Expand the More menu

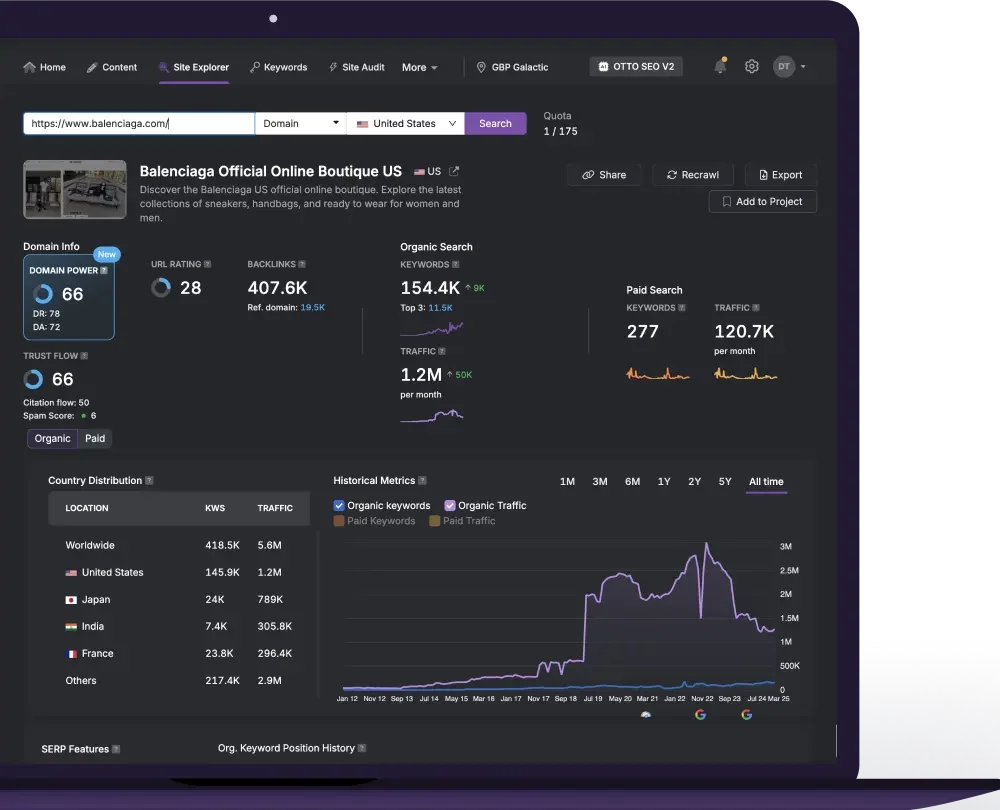click(x=420, y=67)
